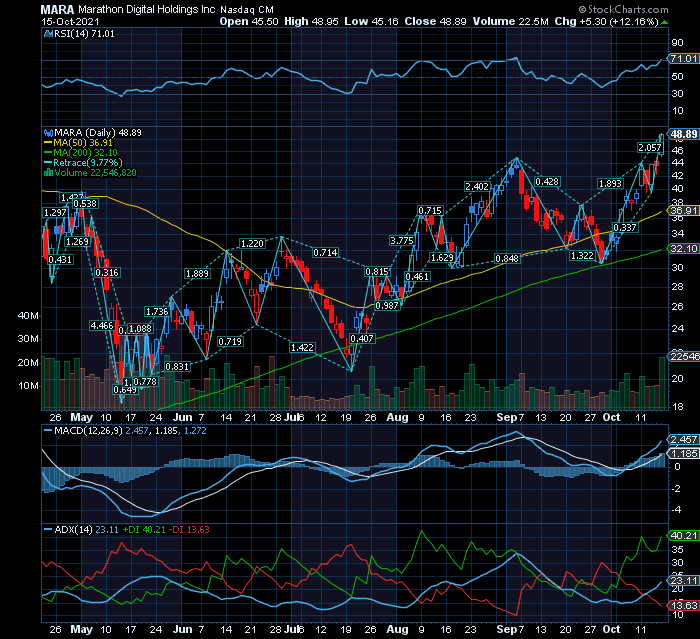
Task: Click the 0.407 retracement label
Action: point(362,339)
